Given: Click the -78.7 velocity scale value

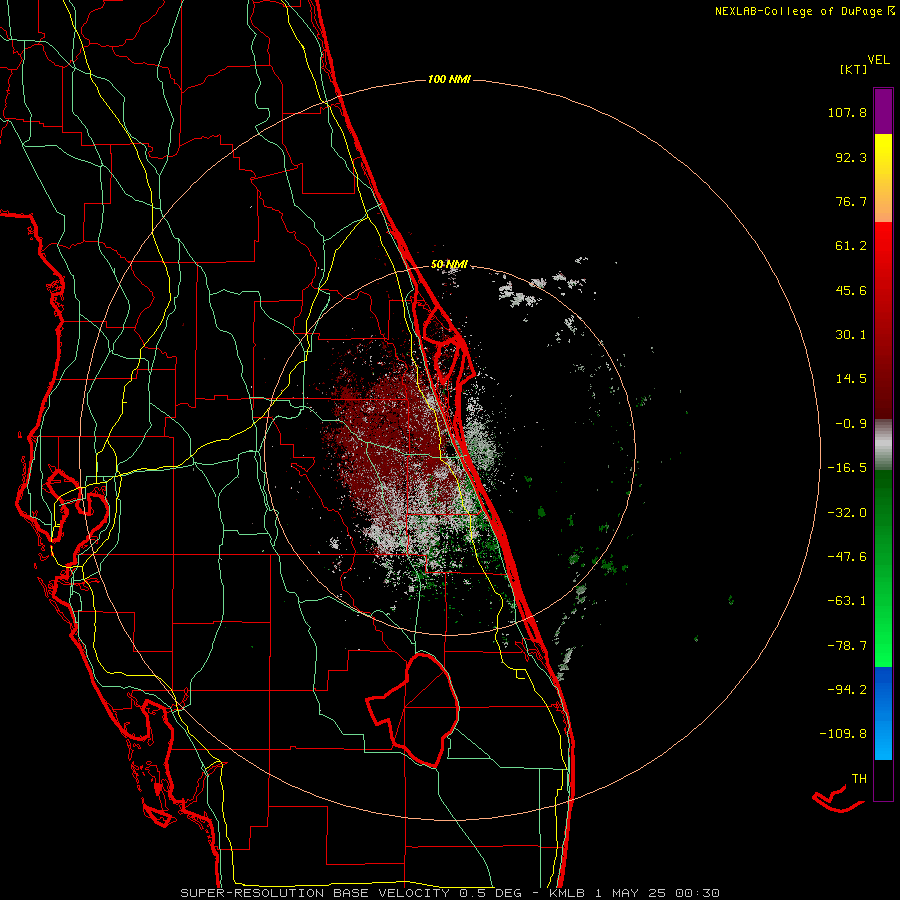Looking at the screenshot, I should [x=847, y=646].
